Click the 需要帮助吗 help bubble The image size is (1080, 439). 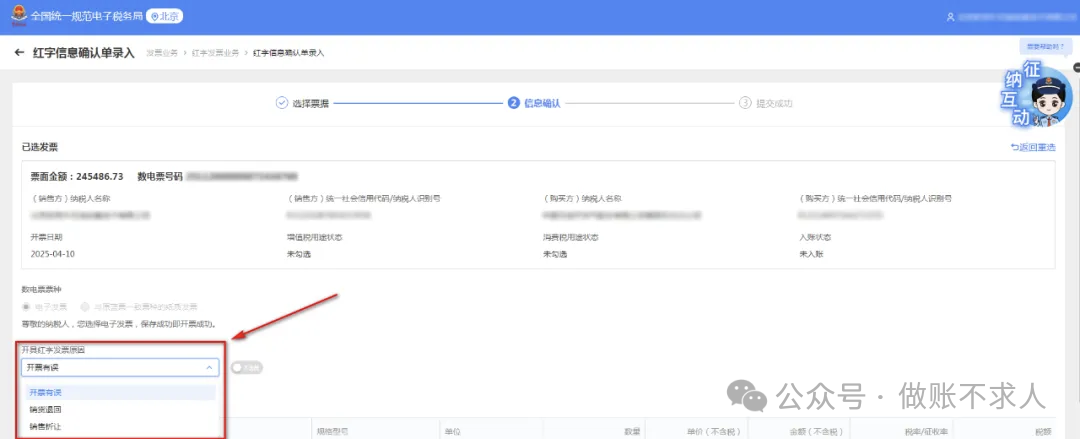(x=1045, y=47)
